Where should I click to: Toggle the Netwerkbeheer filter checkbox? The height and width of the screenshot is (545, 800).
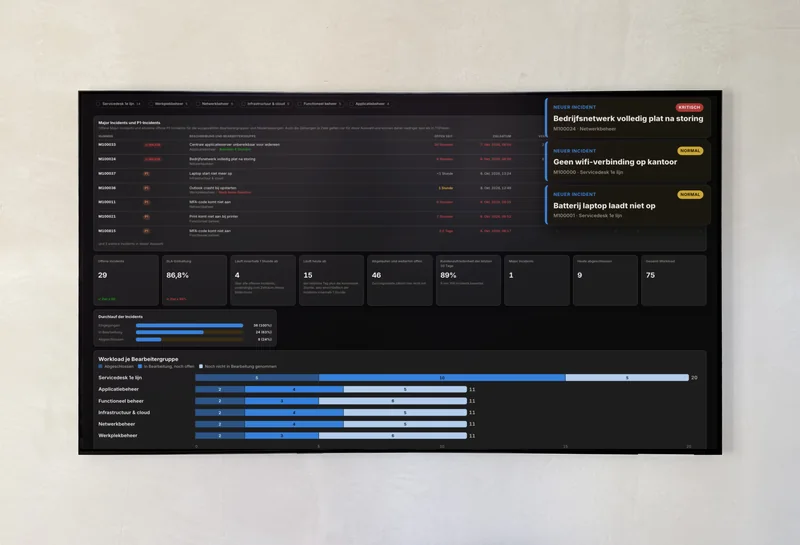point(198,104)
